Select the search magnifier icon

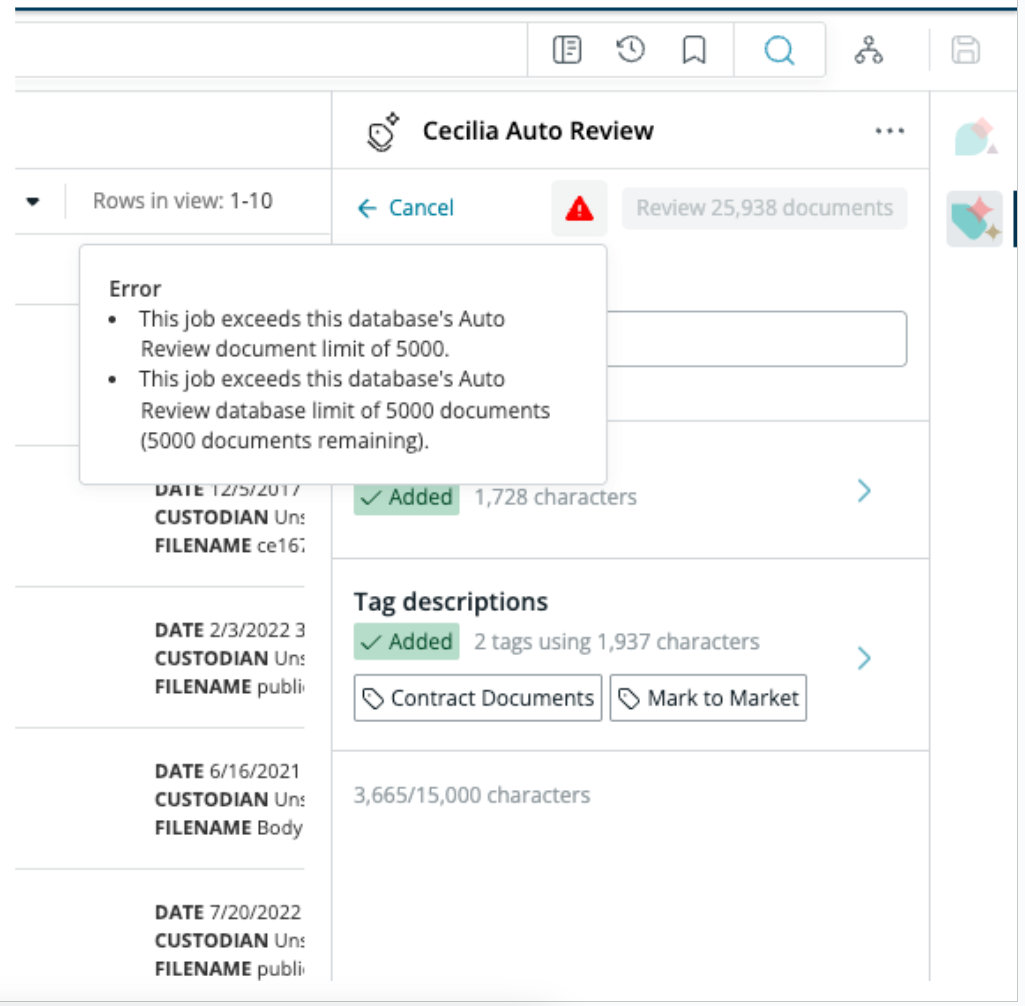point(779,50)
